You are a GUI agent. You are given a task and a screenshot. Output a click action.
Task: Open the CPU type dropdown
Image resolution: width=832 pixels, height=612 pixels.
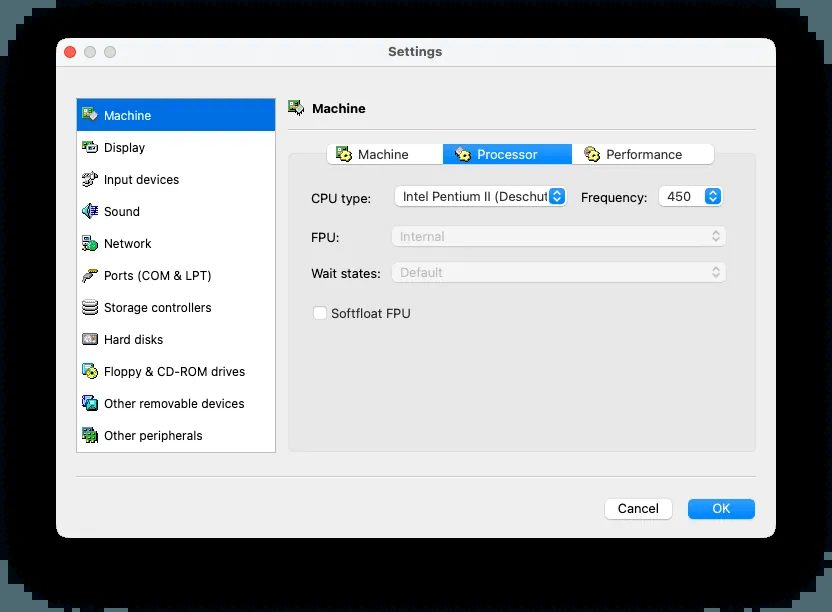[480, 196]
